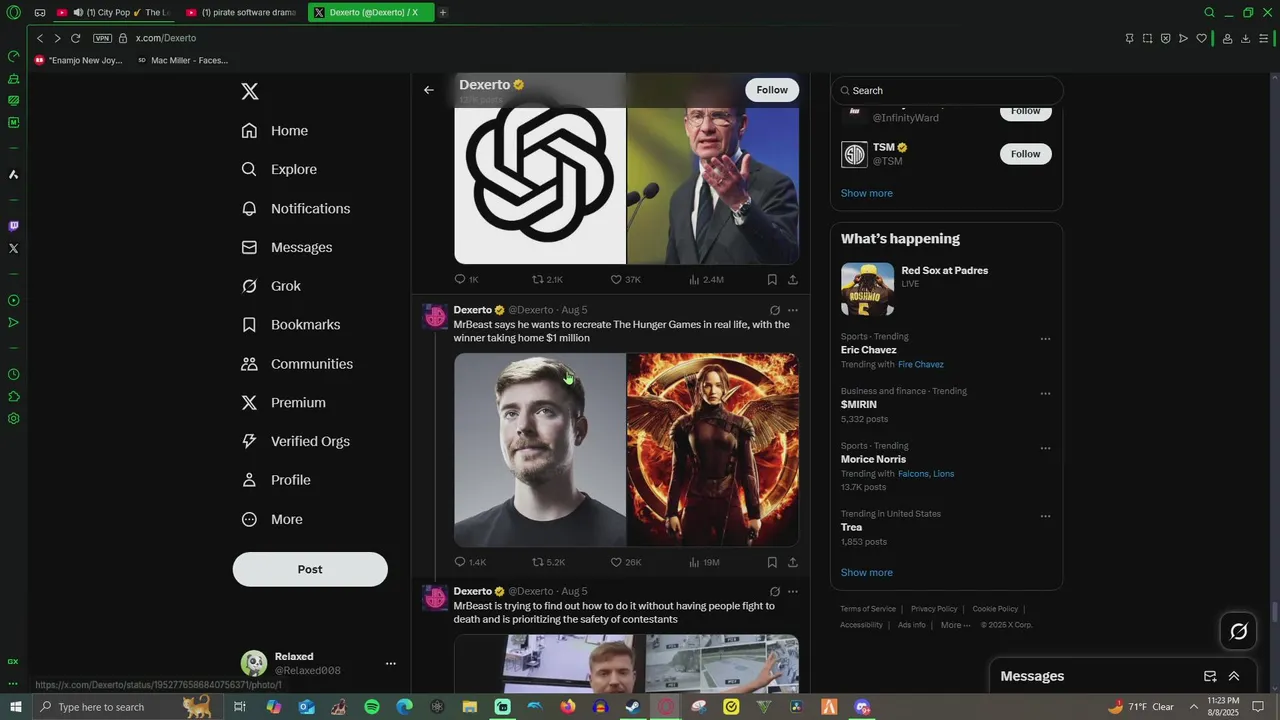Open Premium in the X sidebar

(284, 402)
